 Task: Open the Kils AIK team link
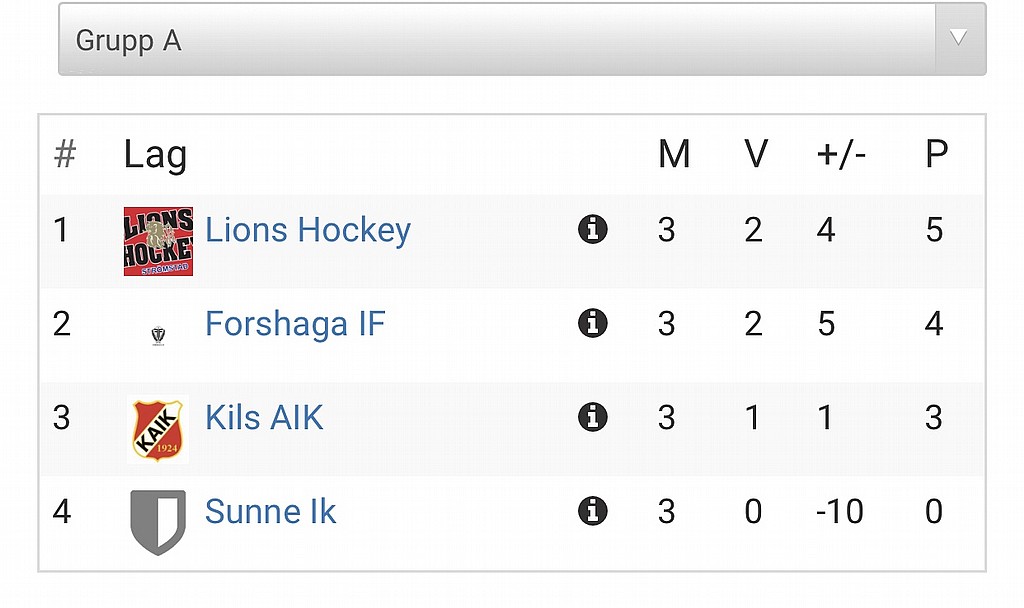click(264, 417)
